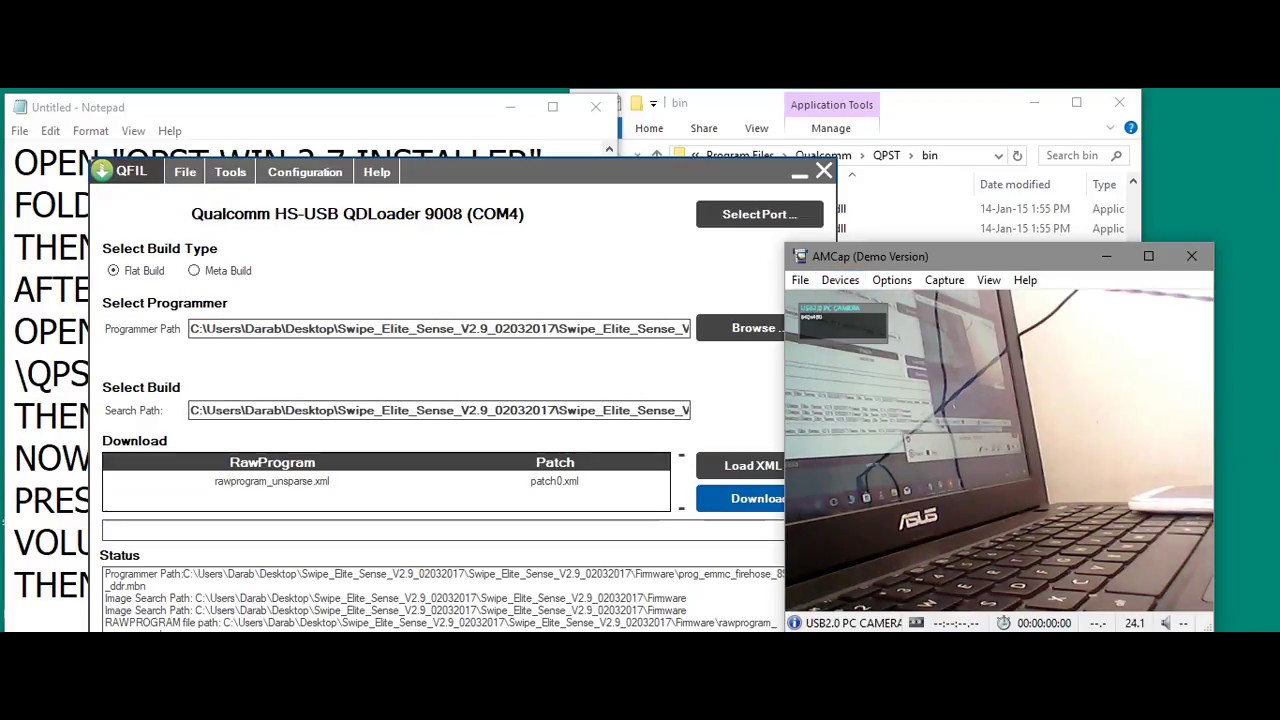The width and height of the screenshot is (1280, 720).
Task: Click the AMCap application icon in title bar
Action: (x=800, y=257)
